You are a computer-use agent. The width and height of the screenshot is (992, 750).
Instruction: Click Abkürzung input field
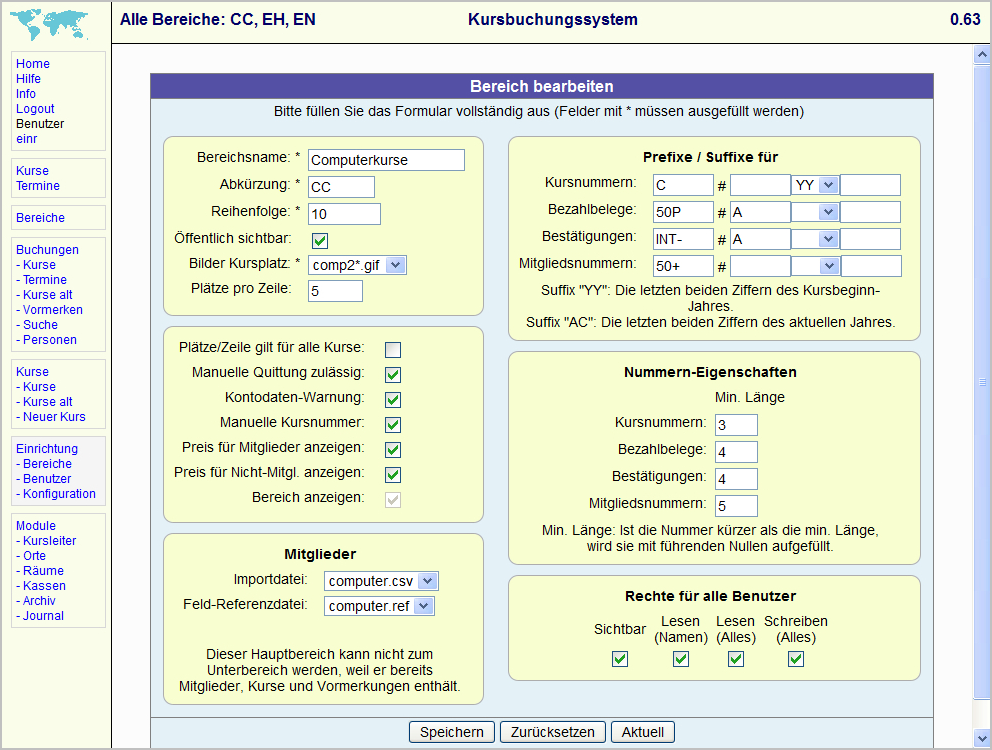[342, 187]
